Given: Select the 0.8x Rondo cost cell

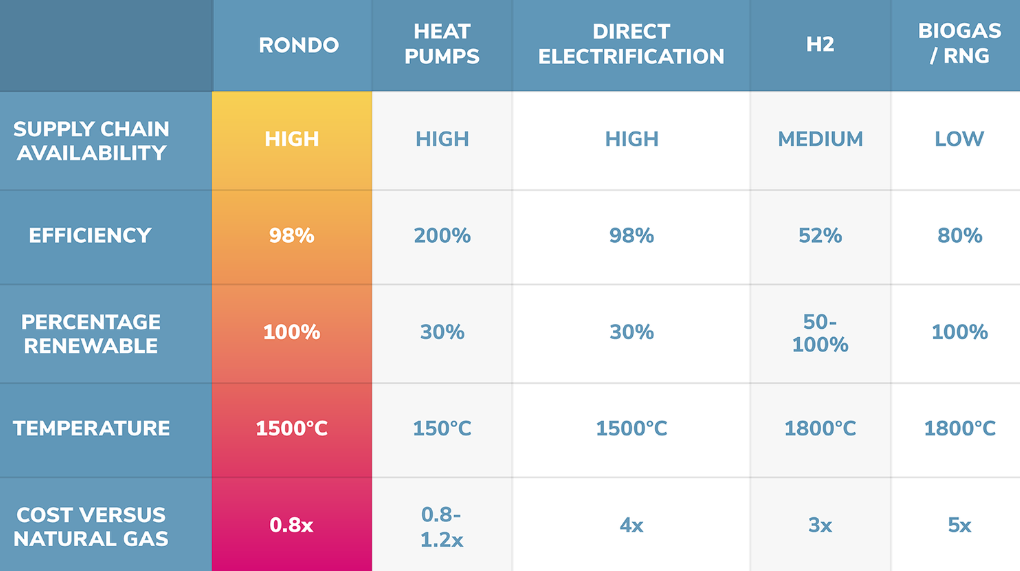Looking at the screenshot, I should coord(291,525).
